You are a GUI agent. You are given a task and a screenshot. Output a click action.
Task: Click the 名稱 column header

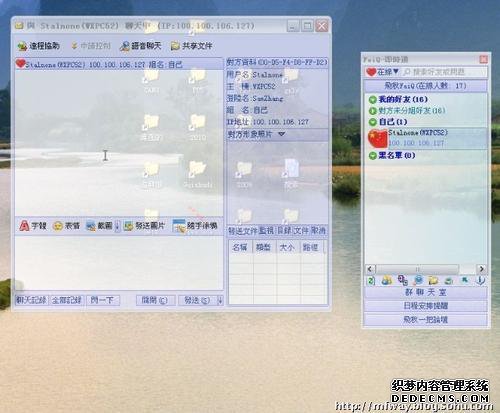[240, 247]
